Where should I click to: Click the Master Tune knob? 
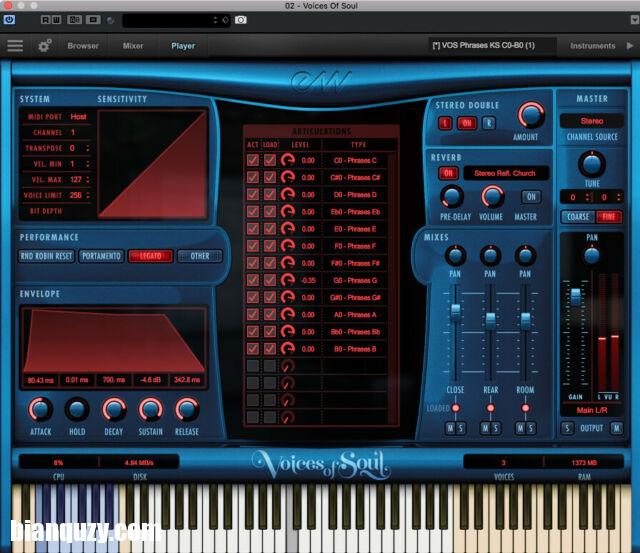(x=591, y=164)
